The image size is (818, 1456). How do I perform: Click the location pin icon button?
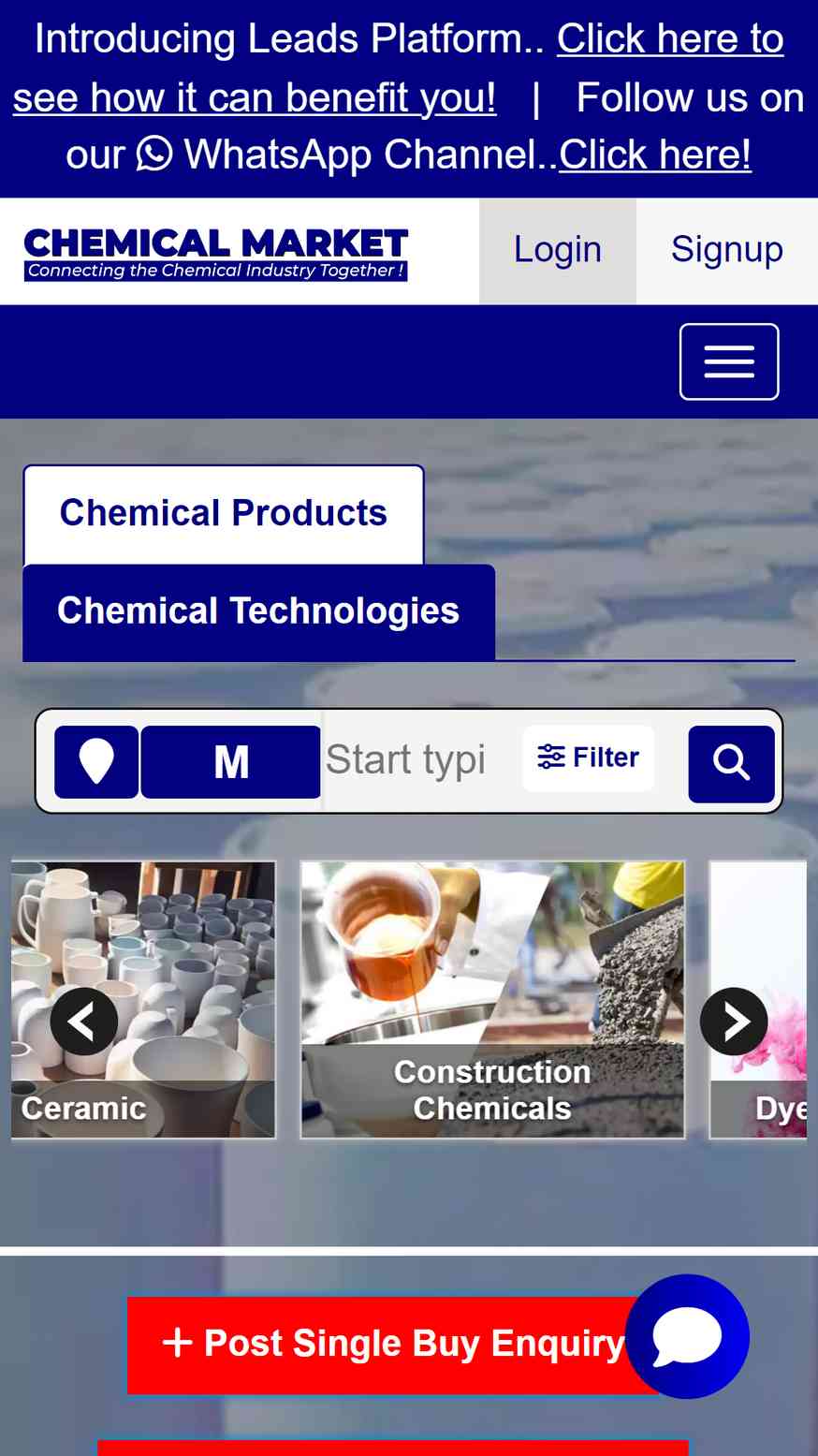click(96, 761)
